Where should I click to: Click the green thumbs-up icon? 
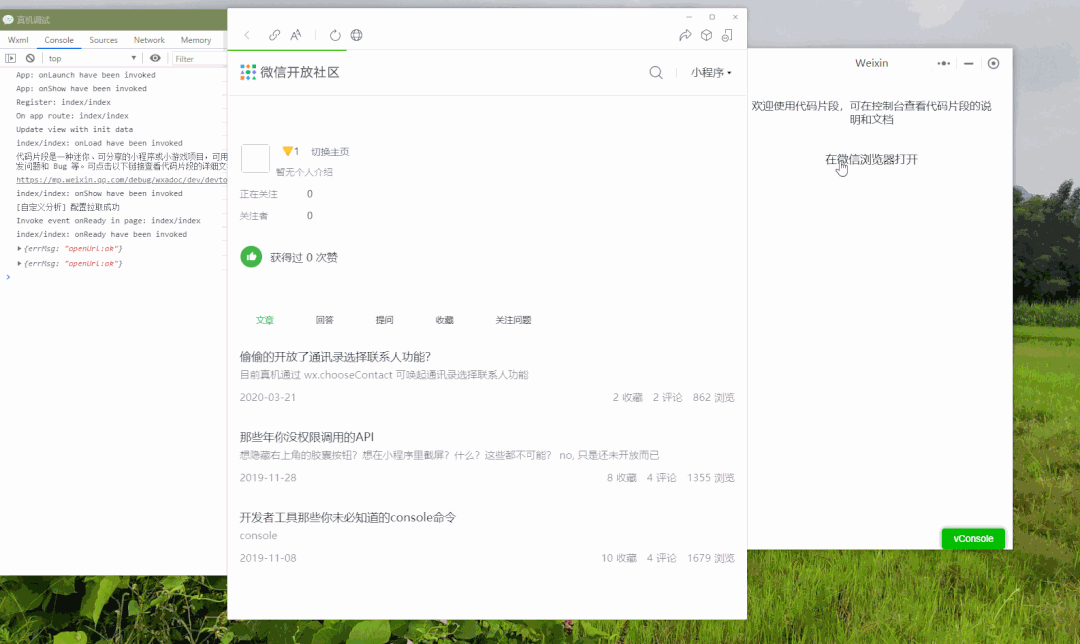click(251, 257)
